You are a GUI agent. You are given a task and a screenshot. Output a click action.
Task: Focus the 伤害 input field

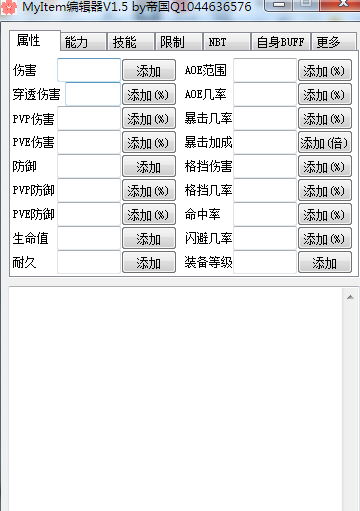(89, 70)
